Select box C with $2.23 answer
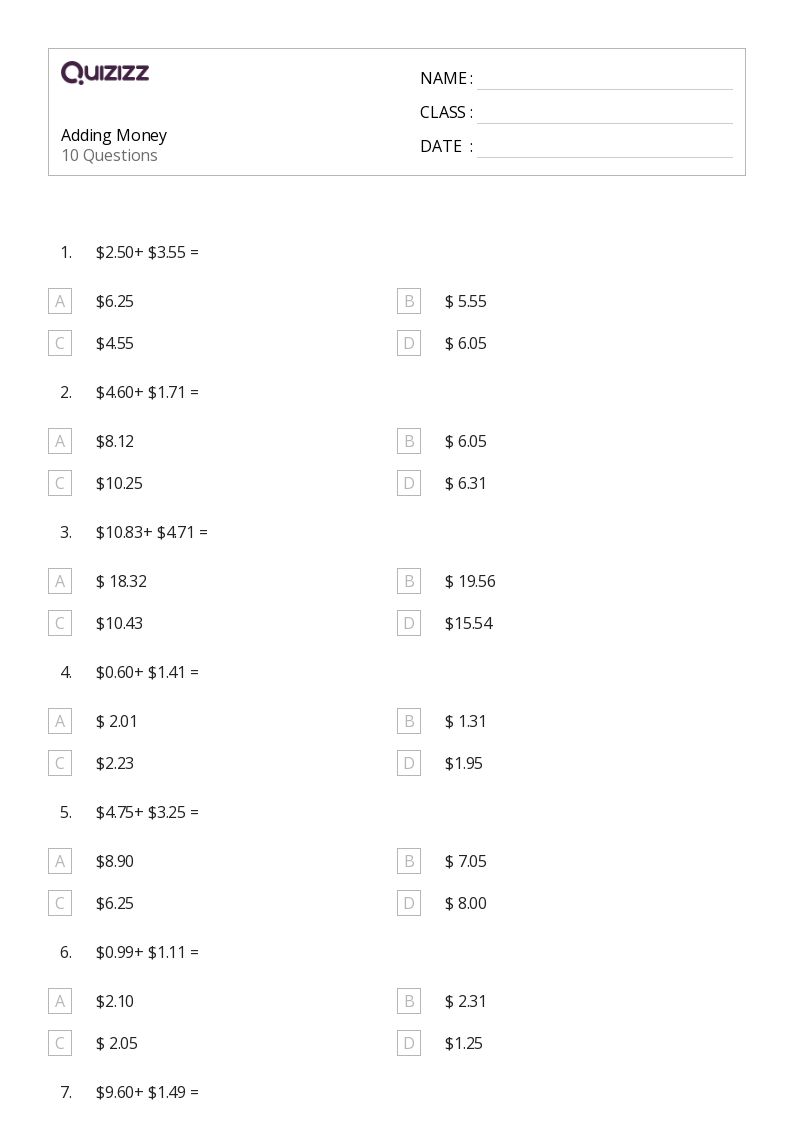 [60, 763]
